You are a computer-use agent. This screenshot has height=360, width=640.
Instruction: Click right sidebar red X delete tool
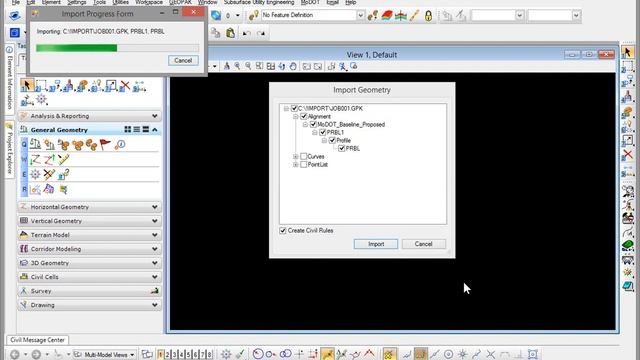click(628, 155)
